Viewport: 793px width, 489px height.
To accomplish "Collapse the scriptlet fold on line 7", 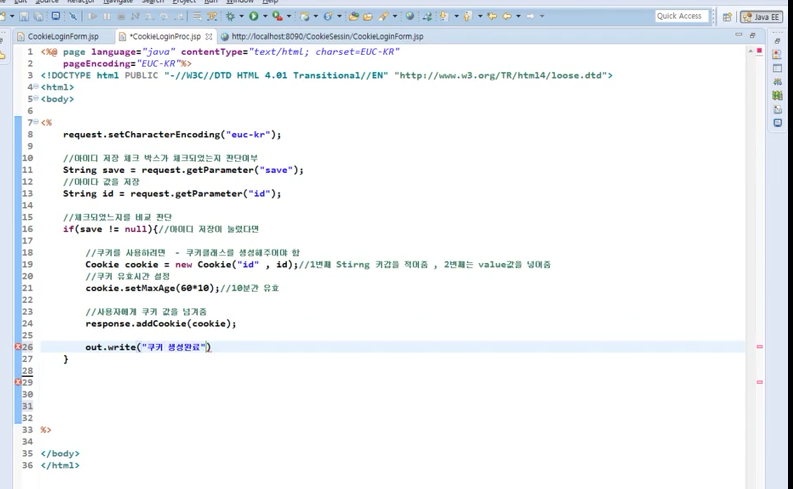I will [x=36, y=122].
